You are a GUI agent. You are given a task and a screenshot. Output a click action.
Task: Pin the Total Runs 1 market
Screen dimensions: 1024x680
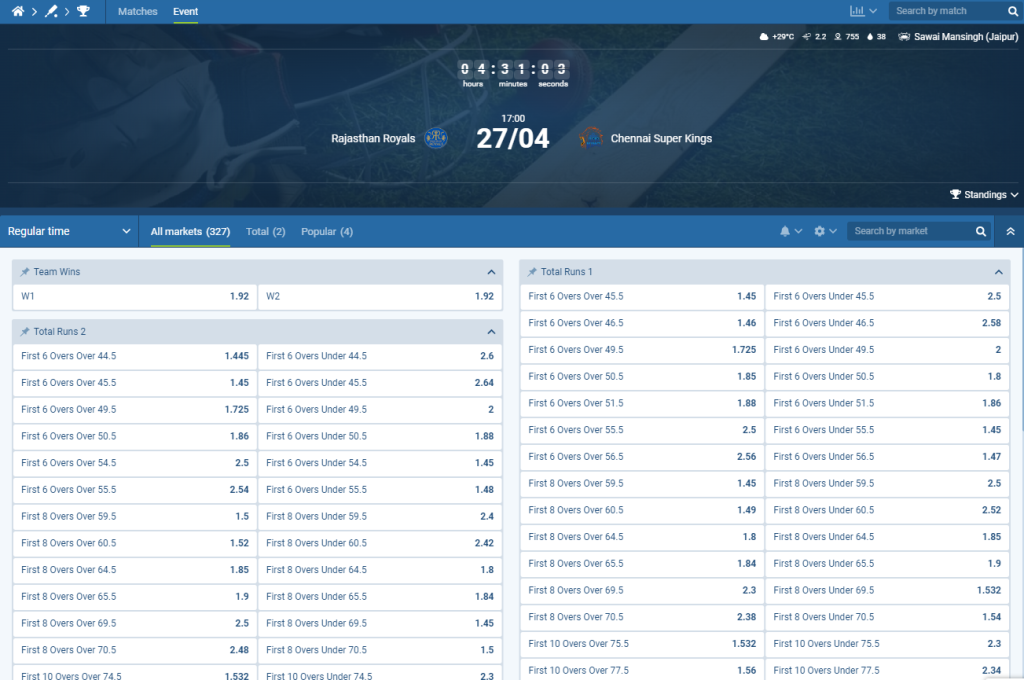point(532,272)
